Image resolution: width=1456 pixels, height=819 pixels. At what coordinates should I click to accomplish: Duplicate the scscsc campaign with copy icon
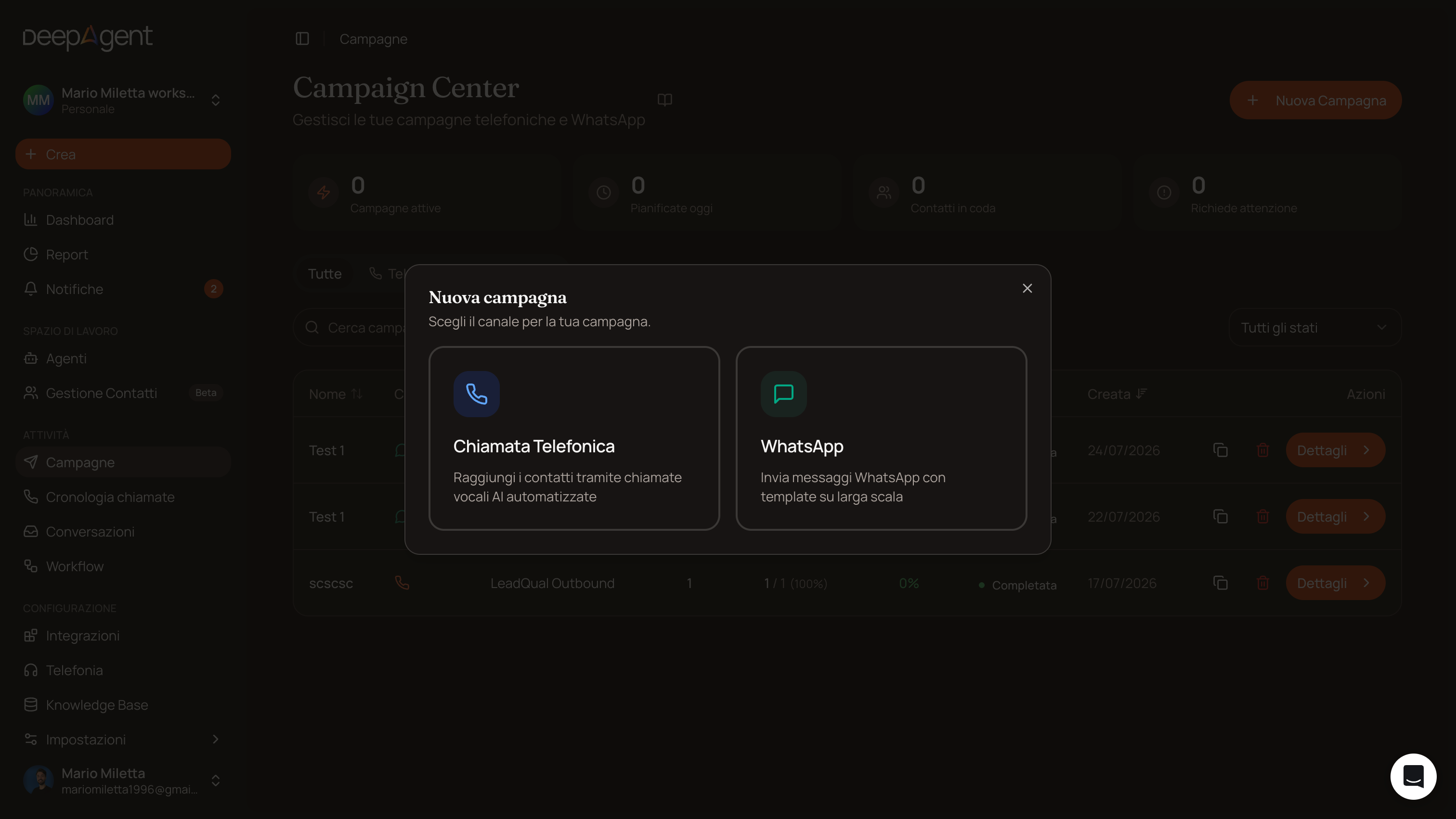[x=1220, y=583]
